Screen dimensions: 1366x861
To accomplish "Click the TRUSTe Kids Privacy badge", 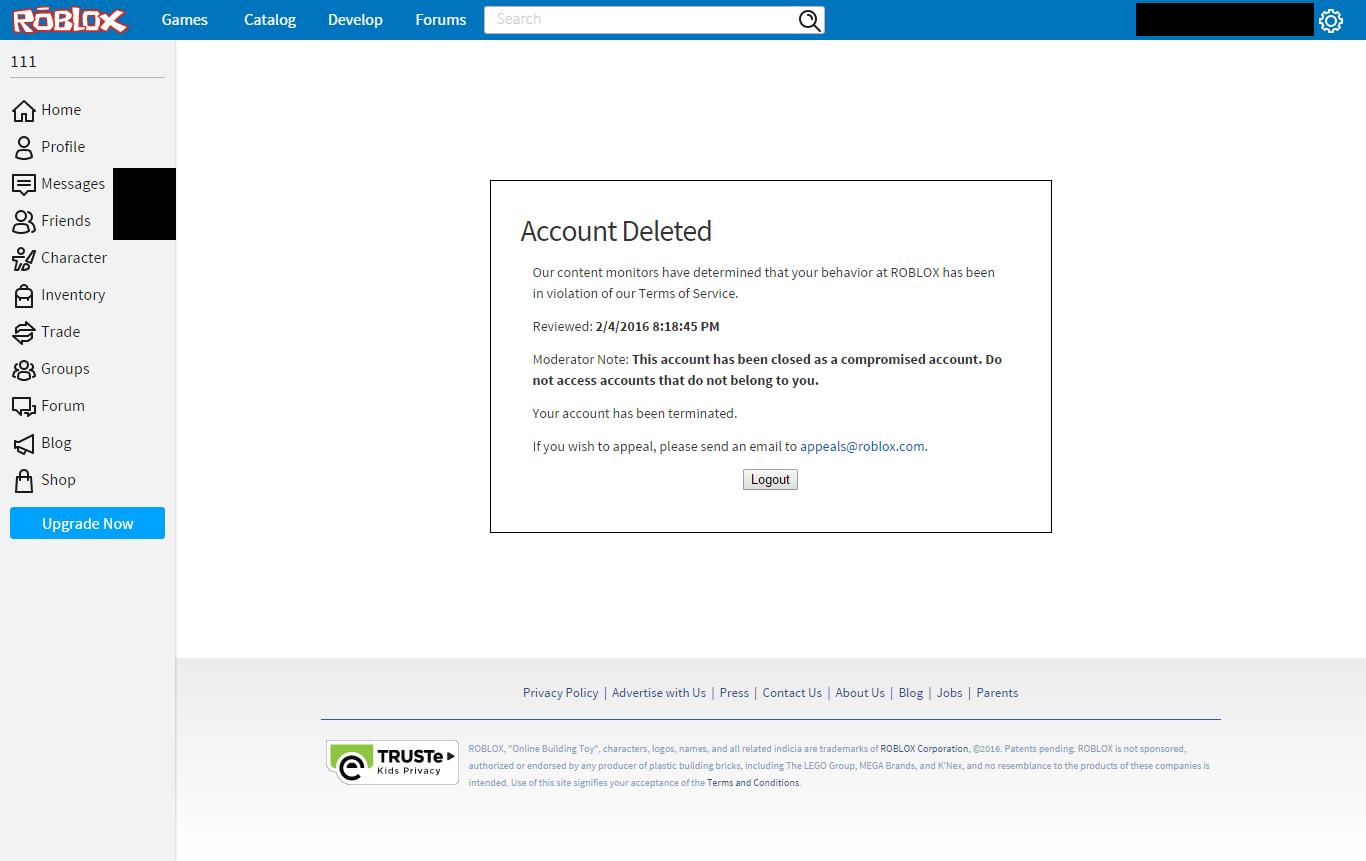I will [x=392, y=762].
